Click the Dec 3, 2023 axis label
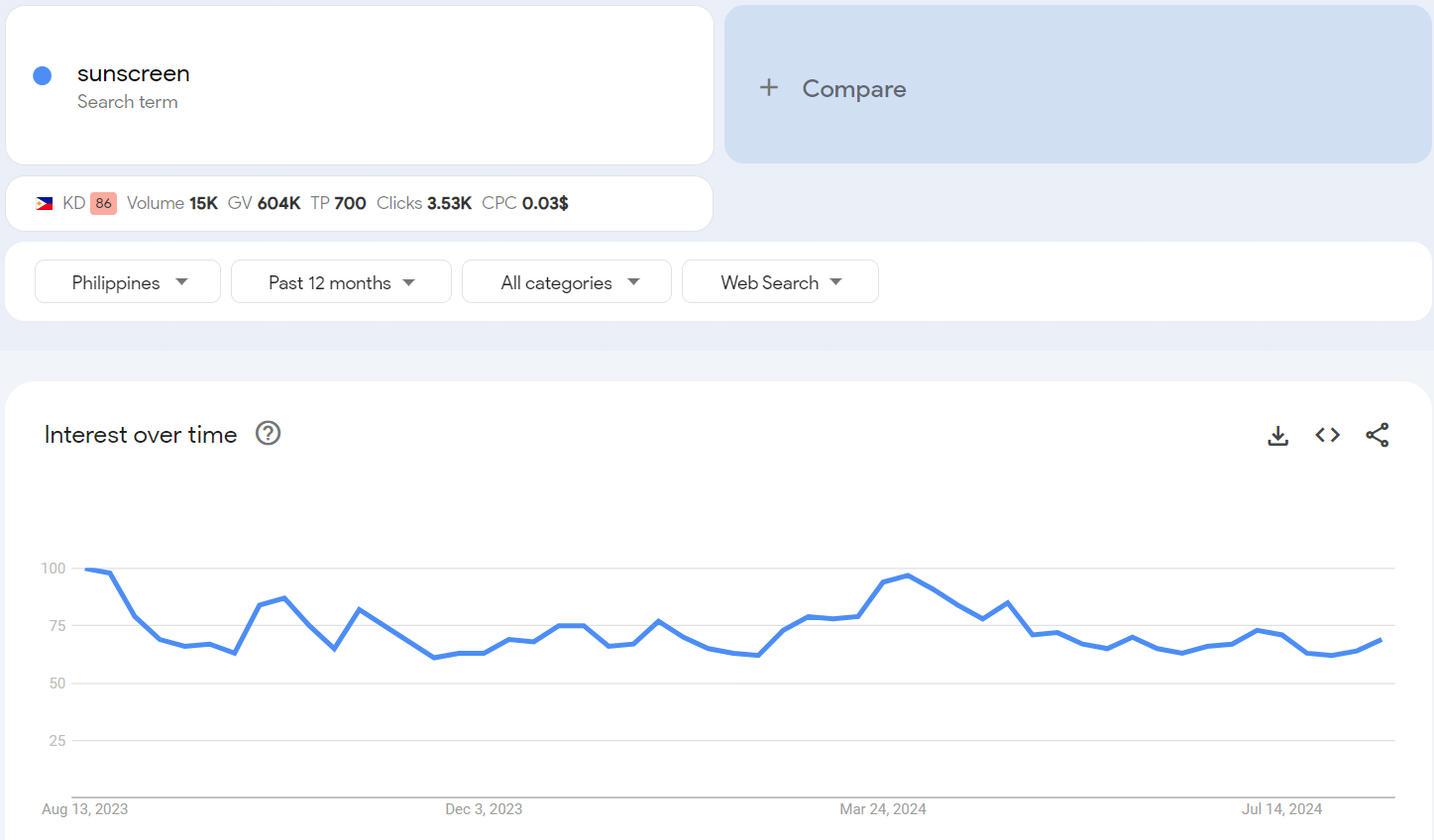 484,809
